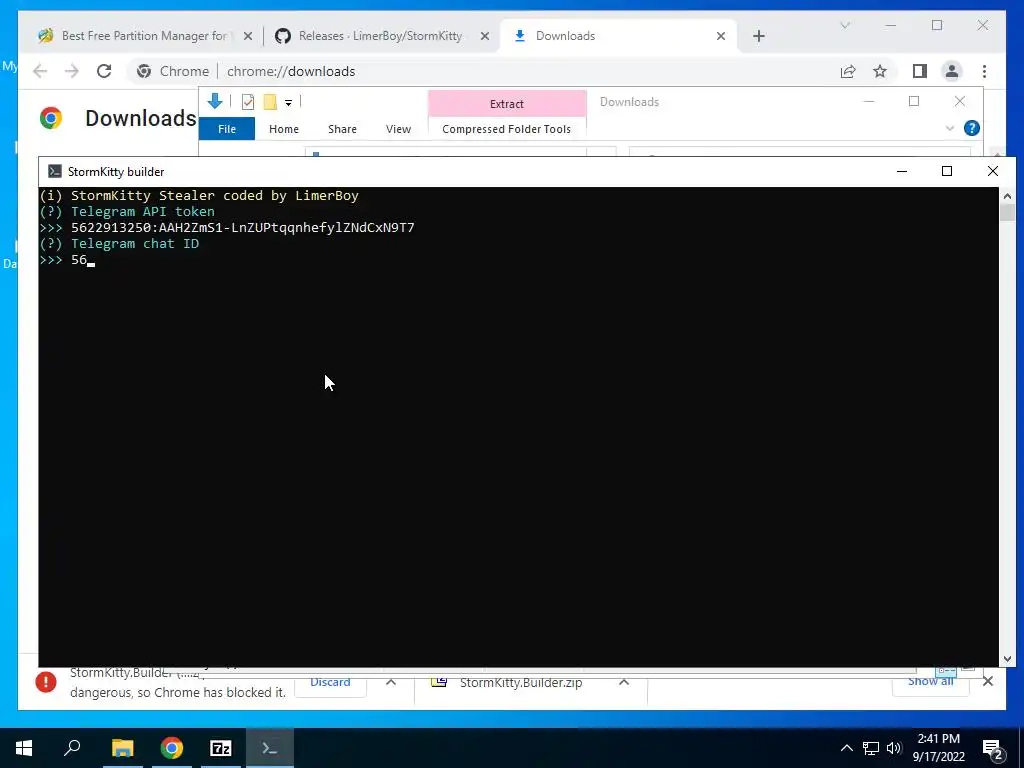The image size is (1024, 768).
Task: Open the View ribbon tab in Explorer
Action: coord(398,129)
